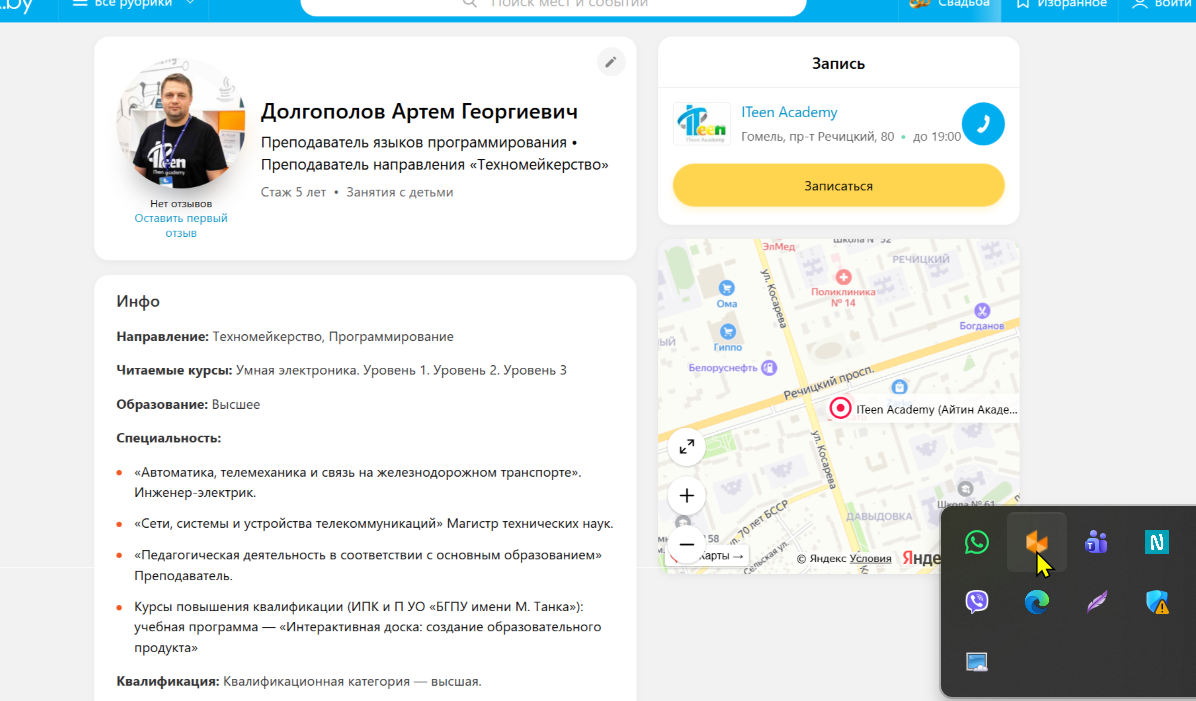Open Избранное favorites
Image resolution: width=1196 pixels, height=701 pixels.
coord(1060,4)
